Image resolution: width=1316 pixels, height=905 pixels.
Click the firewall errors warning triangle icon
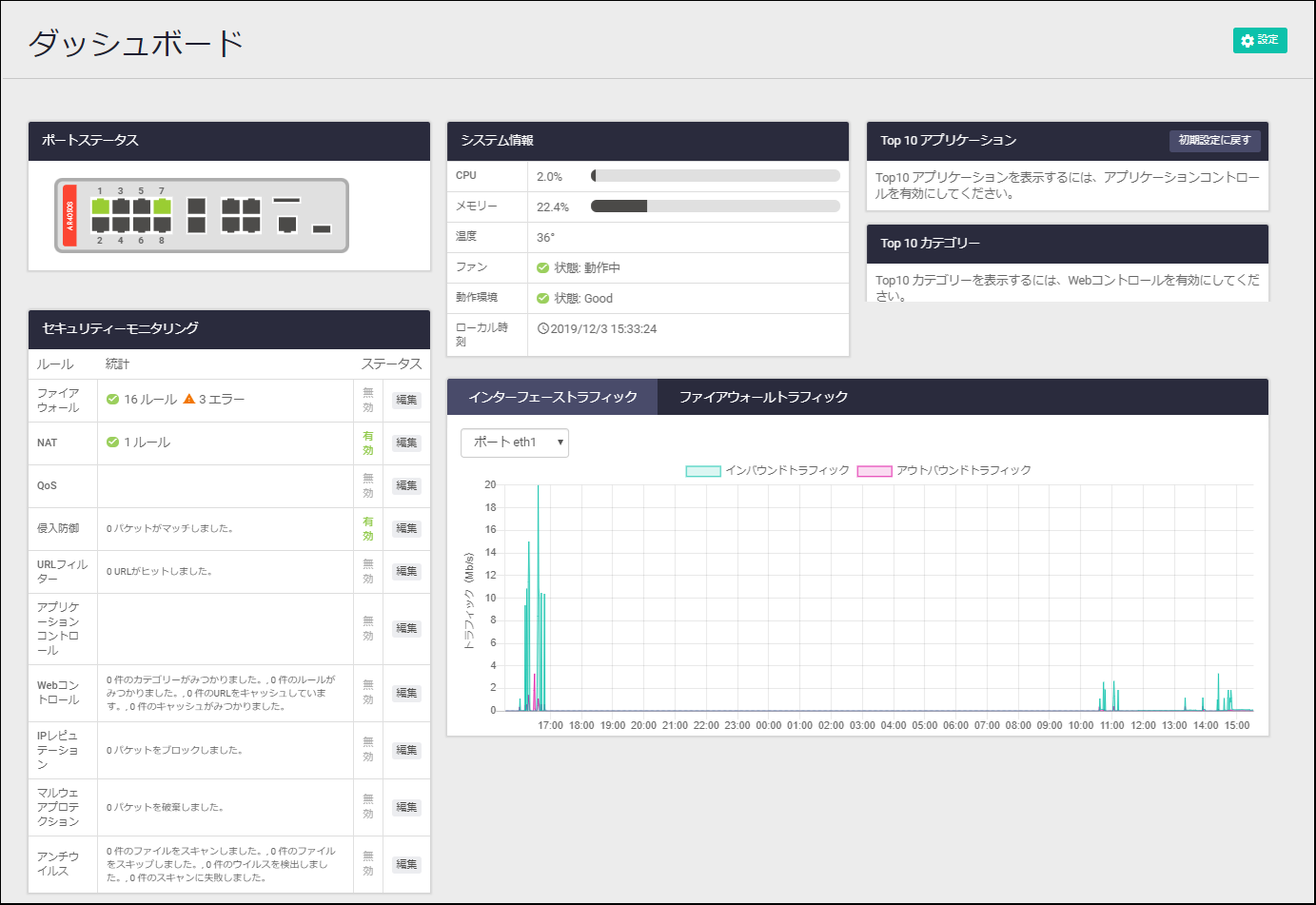click(x=188, y=400)
